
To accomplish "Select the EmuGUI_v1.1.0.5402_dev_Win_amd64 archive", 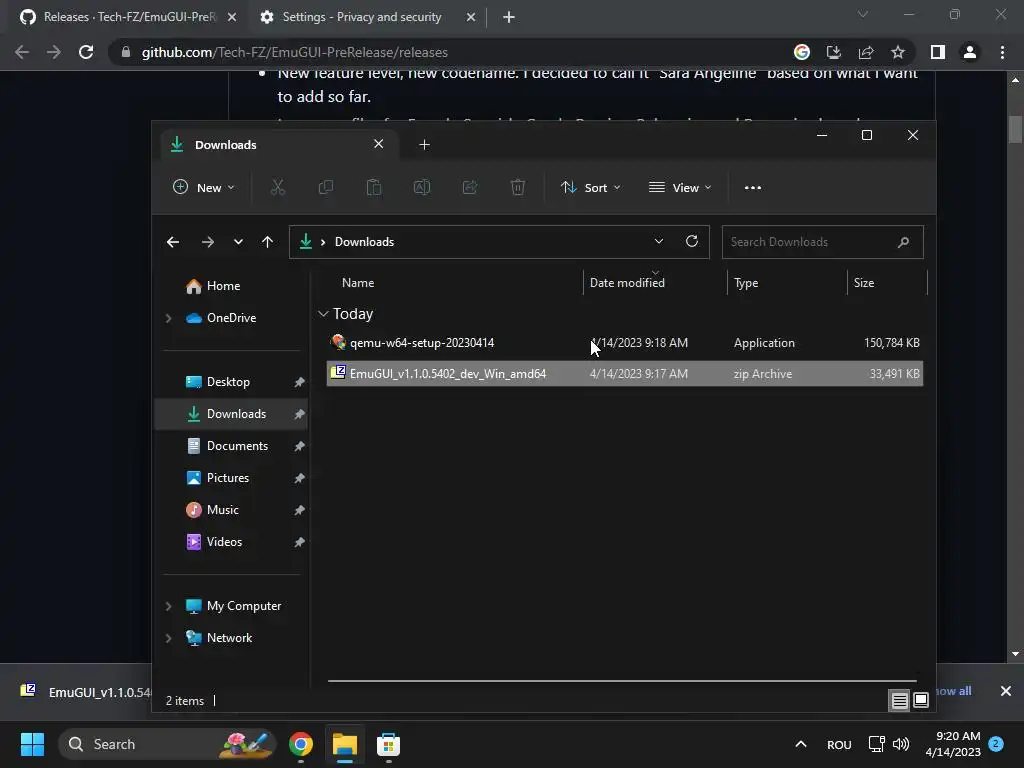I will point(624,374).
